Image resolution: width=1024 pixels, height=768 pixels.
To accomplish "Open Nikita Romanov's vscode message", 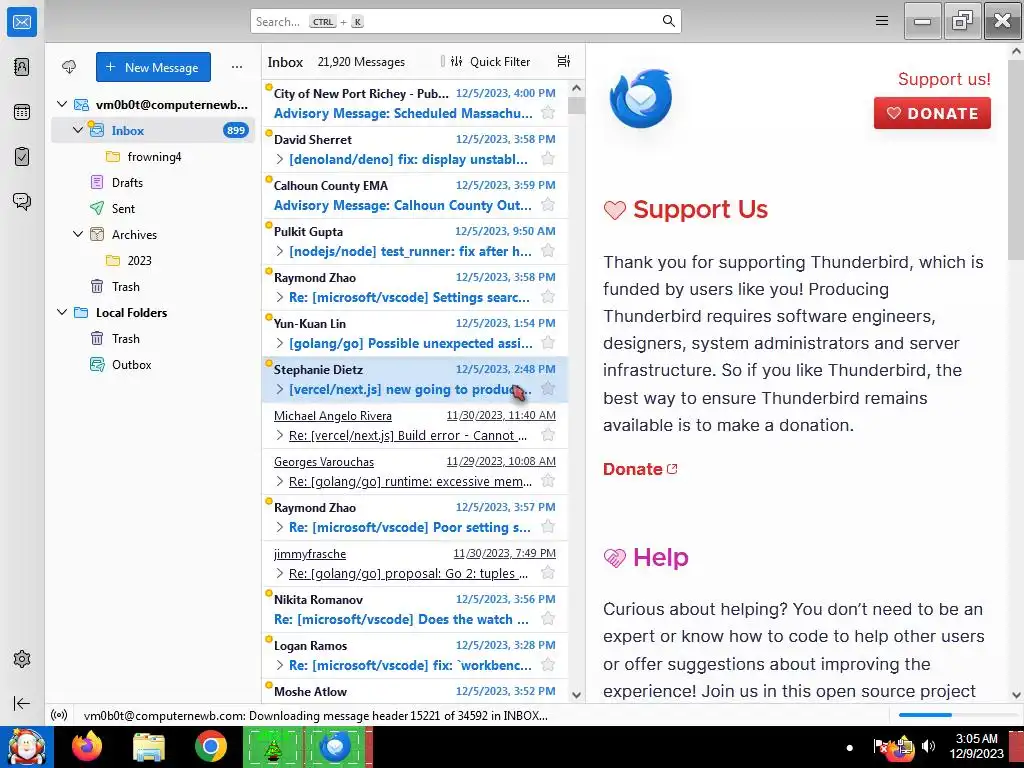I will click(x=415, y=609).
